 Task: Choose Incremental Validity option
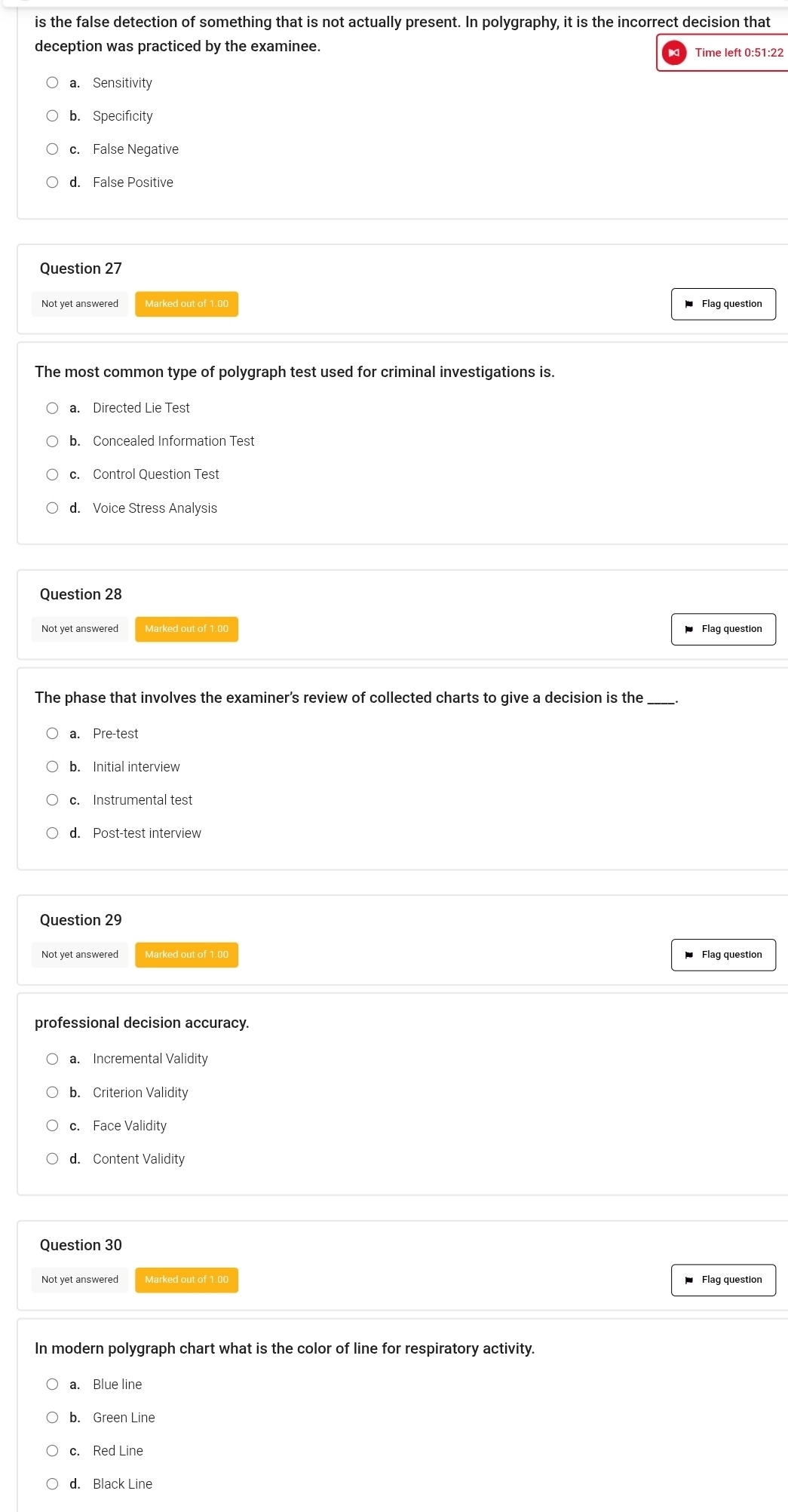(x=53, y=1059)
